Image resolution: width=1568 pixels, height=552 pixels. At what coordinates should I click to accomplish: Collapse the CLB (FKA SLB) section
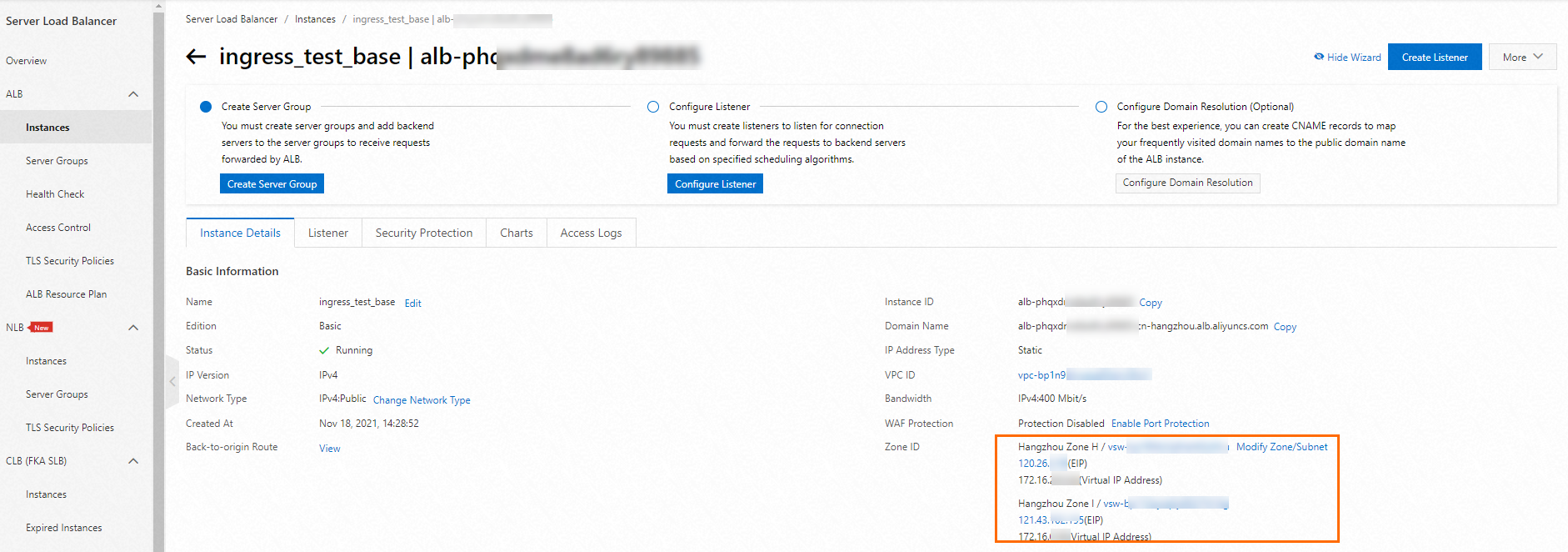coord(133,461)
